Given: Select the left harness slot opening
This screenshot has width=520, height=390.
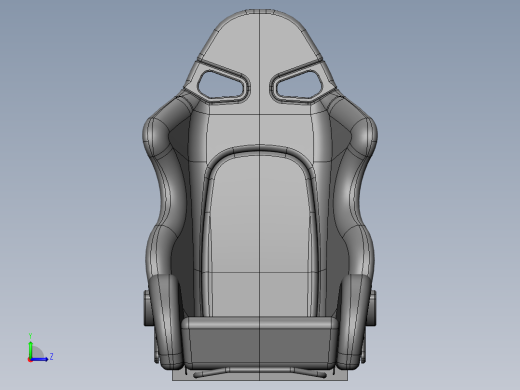Looking at the screenshot, I should click(222, 84).
